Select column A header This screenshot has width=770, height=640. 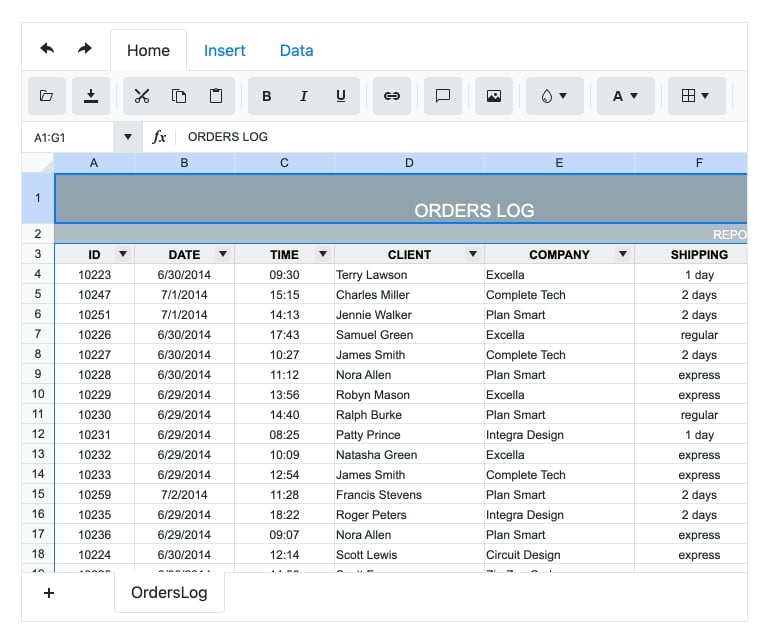(94, 163)
